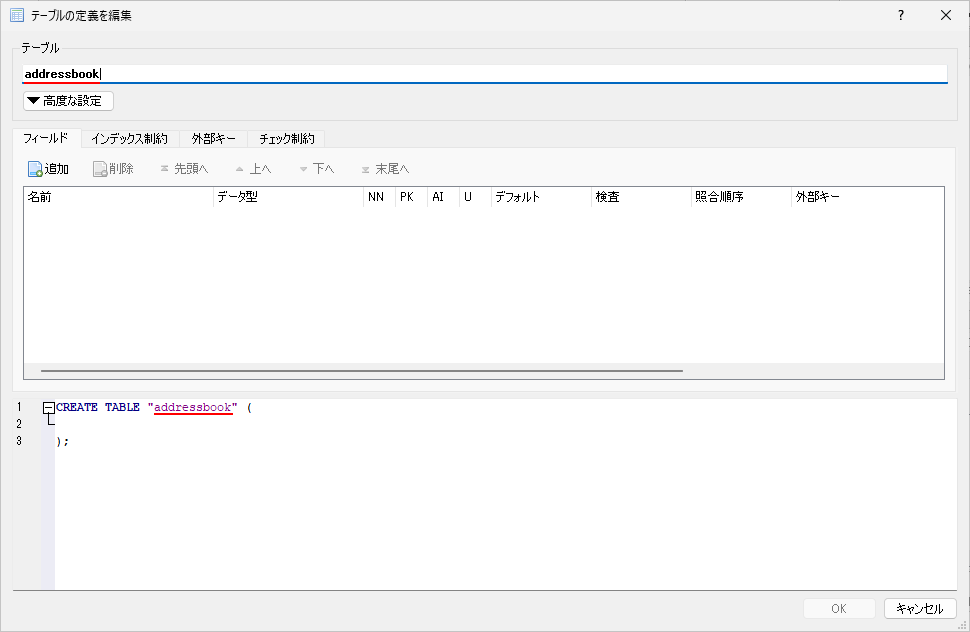This screenshot has width=970, height=632.
Task: Click the 名前 column header
Action: tap(118, 197)
